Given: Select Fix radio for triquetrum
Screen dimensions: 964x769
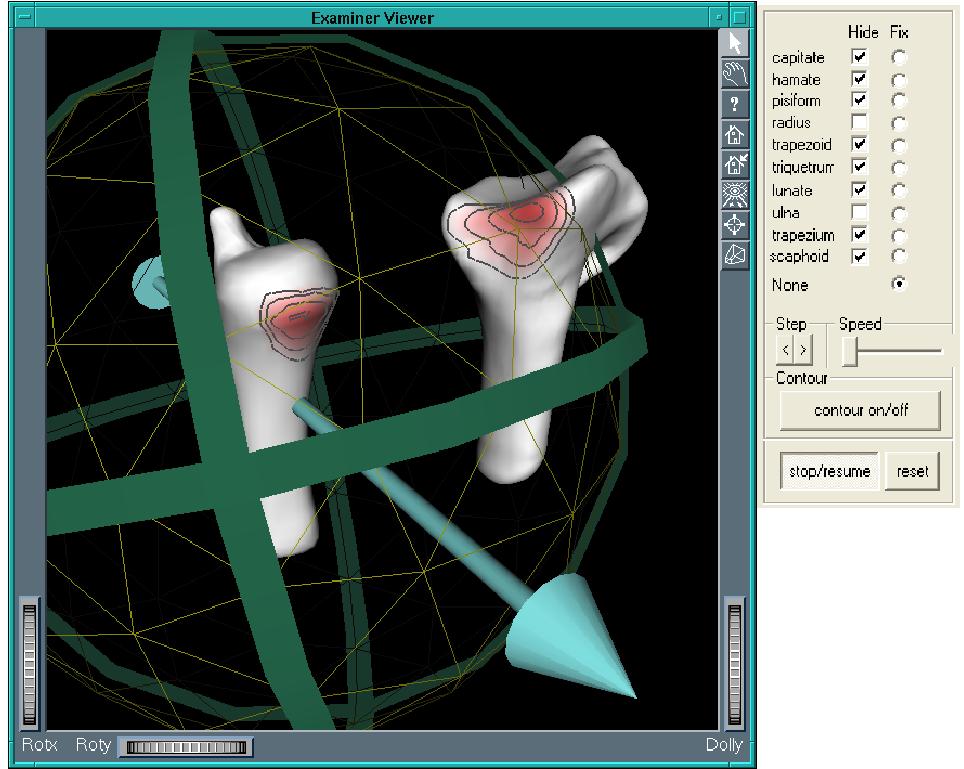Looking at the screenshot, I should 899,168.
